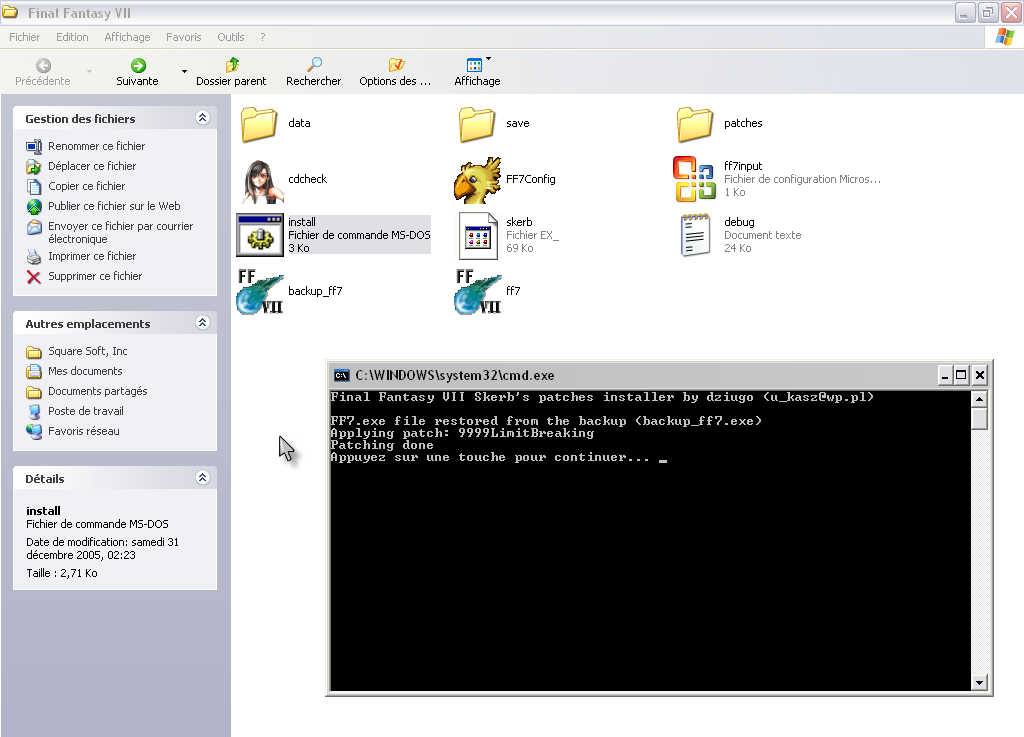Click cmd window scrollbar down arrow
Screen dimensions: 1024x737
(979, 683)
